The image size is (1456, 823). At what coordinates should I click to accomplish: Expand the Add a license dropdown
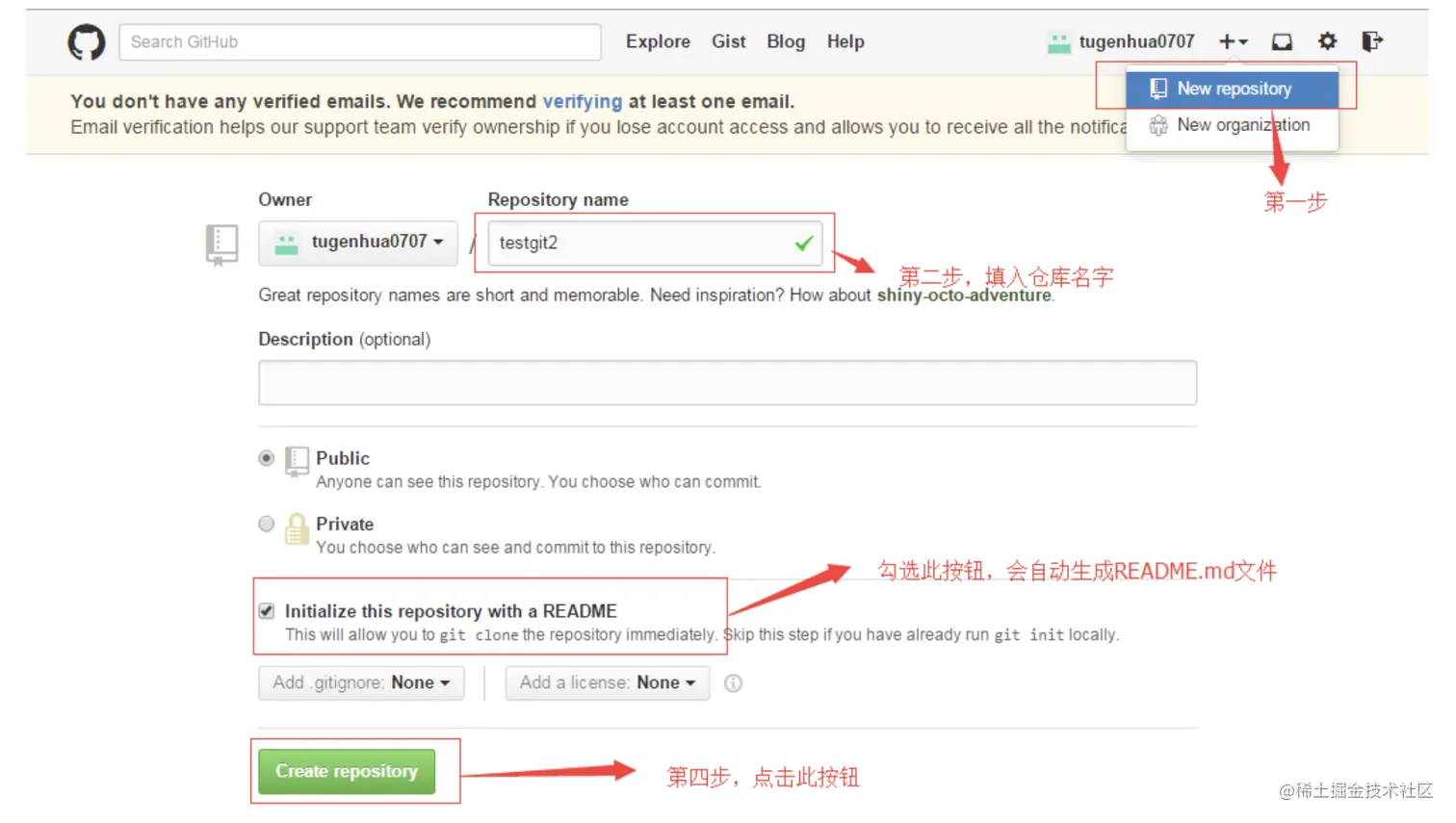[x=608, y=682]
